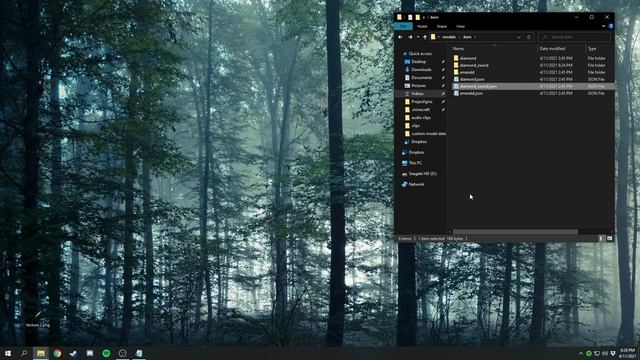Open the Home ribbon tab
The width and height of the screenshot is (640, 360).
point(422,26)
